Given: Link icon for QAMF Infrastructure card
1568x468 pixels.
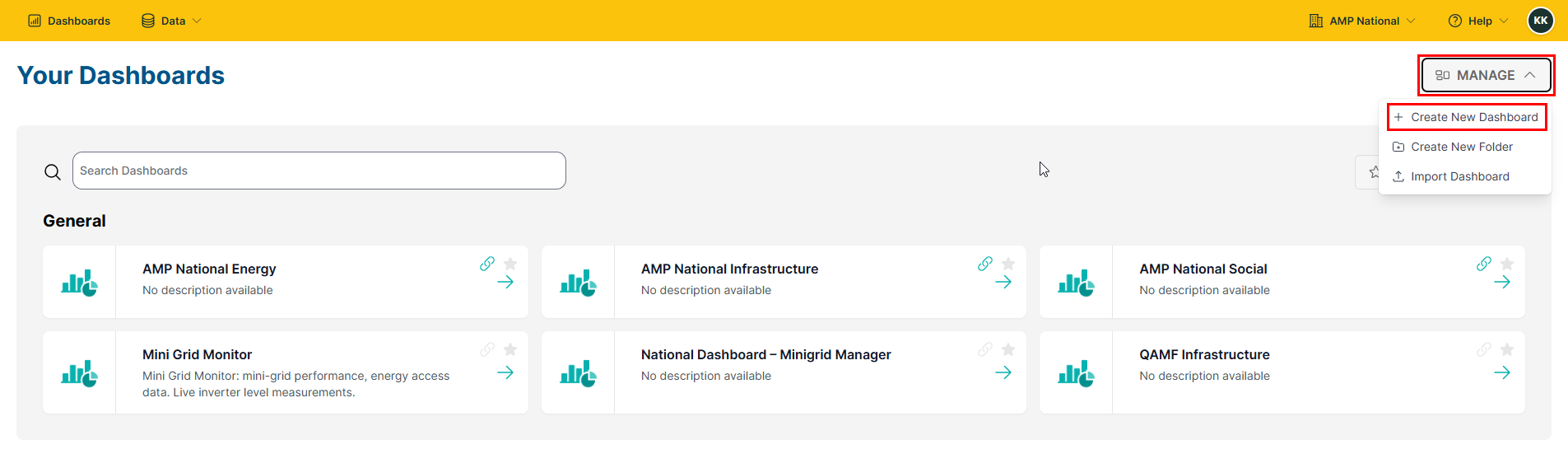Looking at the screenshot, I should (x=1484, y=349).
